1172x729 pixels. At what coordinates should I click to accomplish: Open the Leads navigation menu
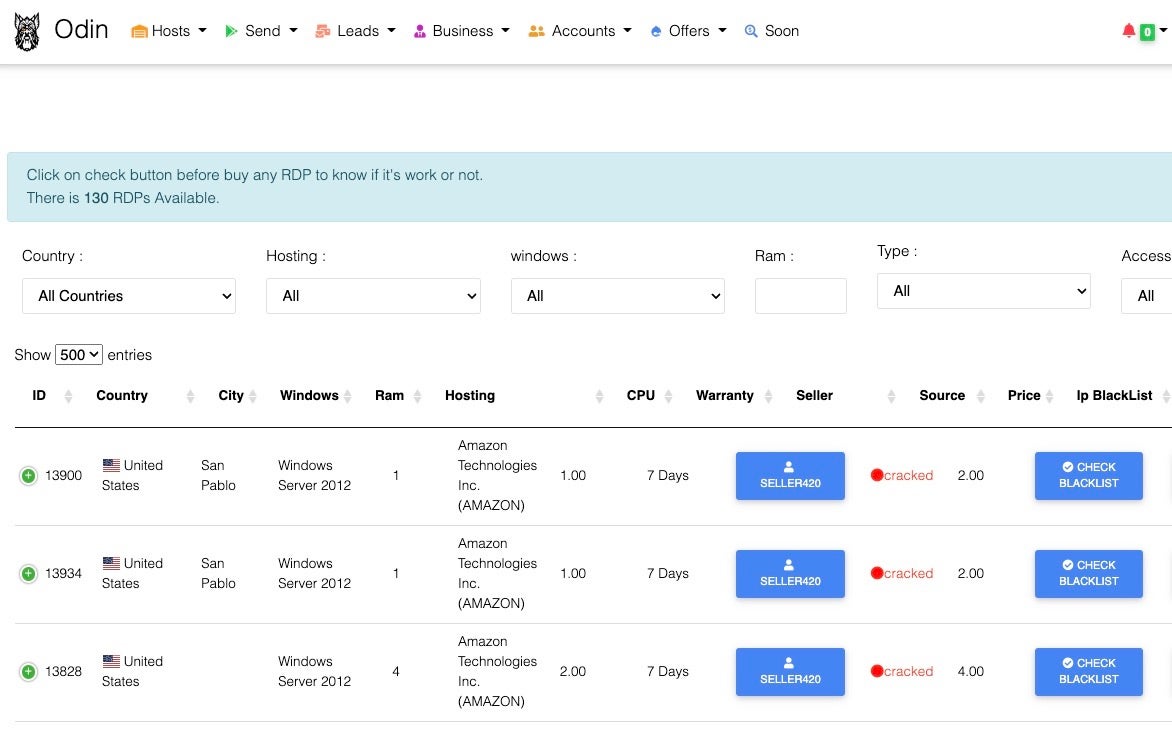[356, 31]
